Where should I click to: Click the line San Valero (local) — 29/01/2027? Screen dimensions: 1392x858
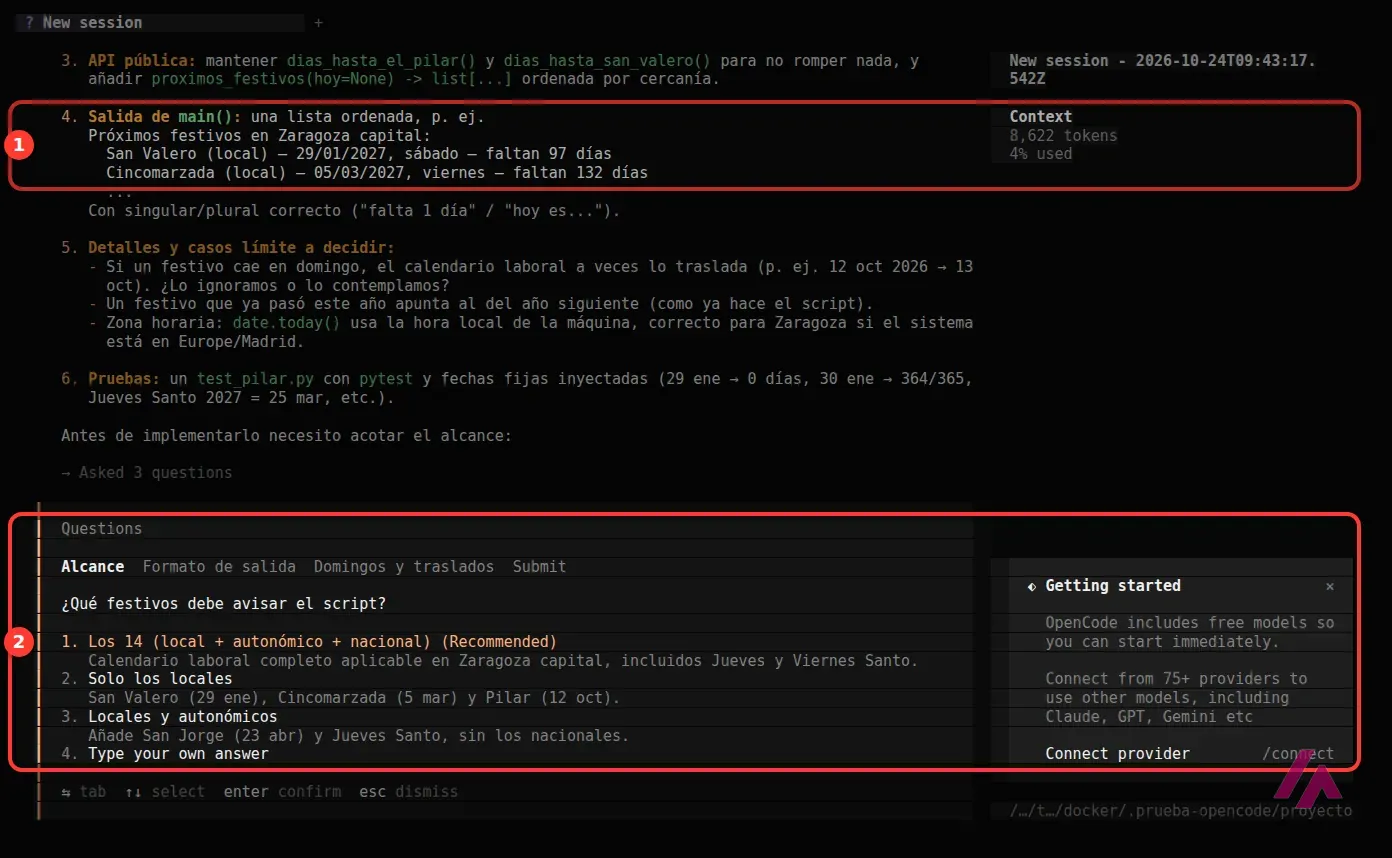point(359,154)
